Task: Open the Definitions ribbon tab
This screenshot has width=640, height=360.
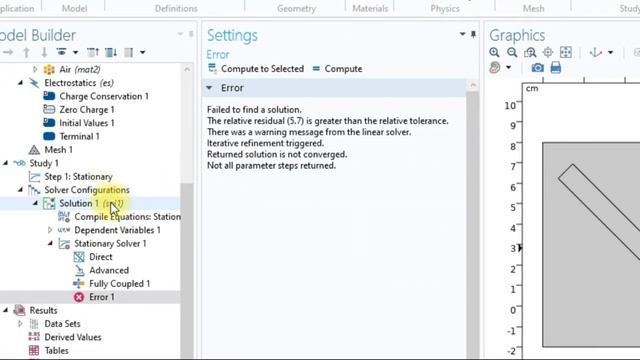Action: pos(176,8)
